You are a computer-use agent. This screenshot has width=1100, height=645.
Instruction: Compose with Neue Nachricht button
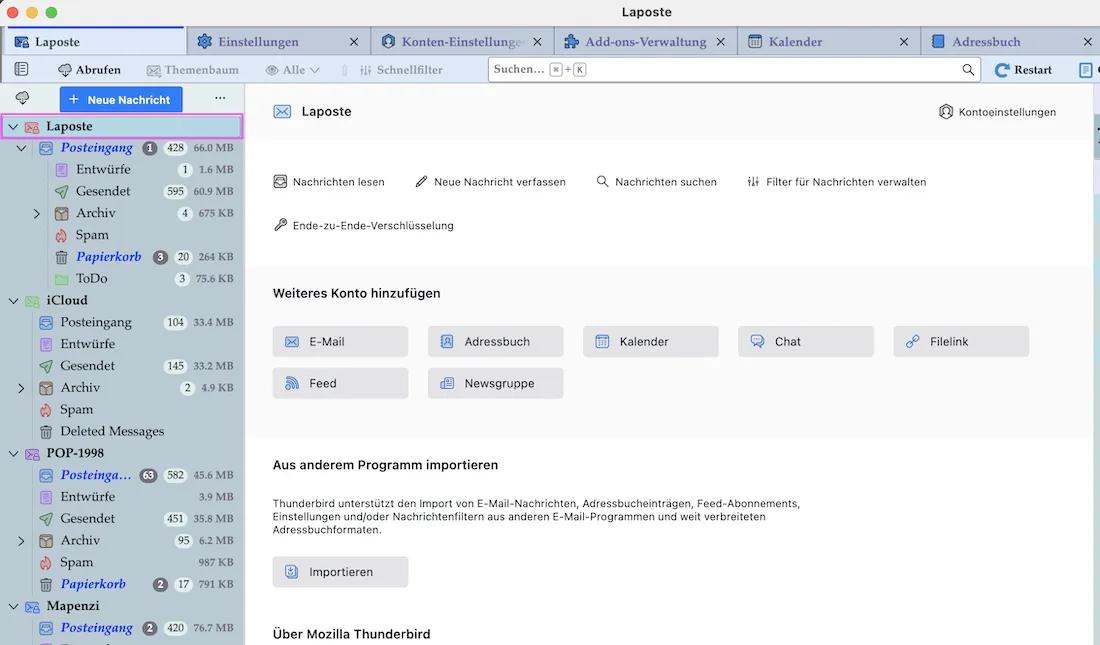121,99
